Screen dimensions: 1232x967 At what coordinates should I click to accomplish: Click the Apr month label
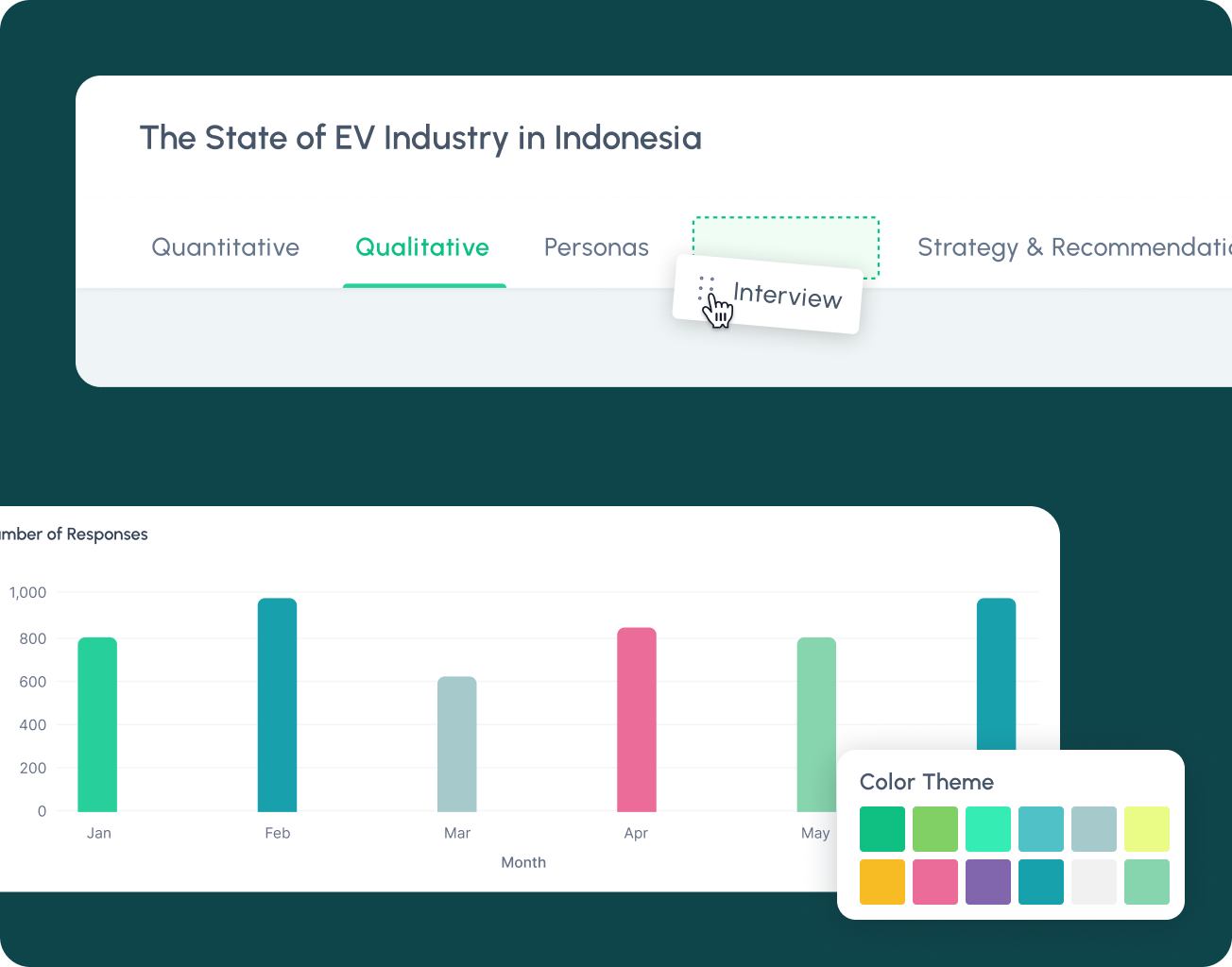click(x=636, y=833)
